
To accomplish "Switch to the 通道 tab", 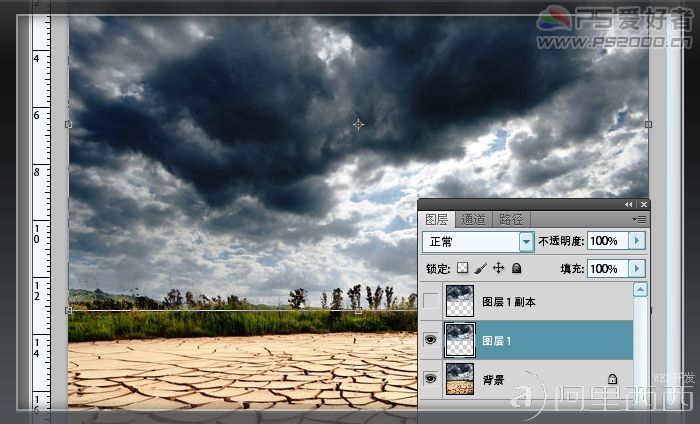I will coord(473,220).
